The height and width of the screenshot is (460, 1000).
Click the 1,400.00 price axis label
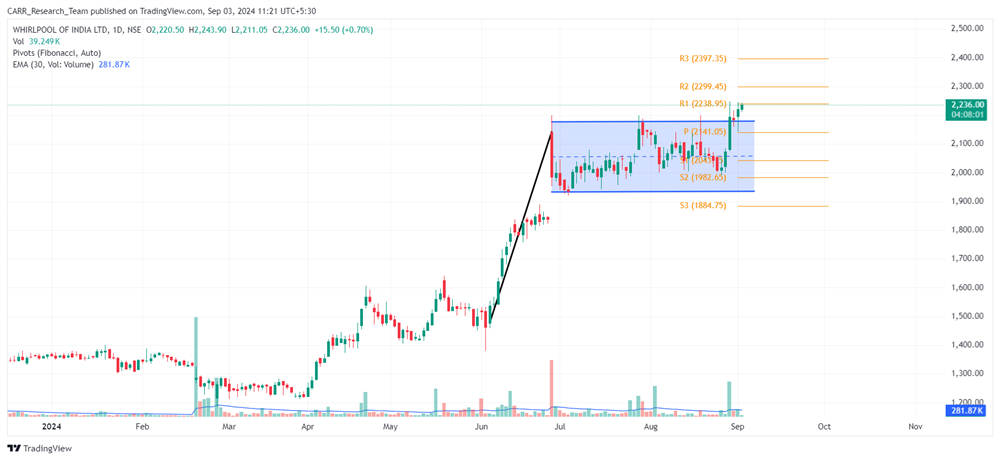click(x=969, y=345)
